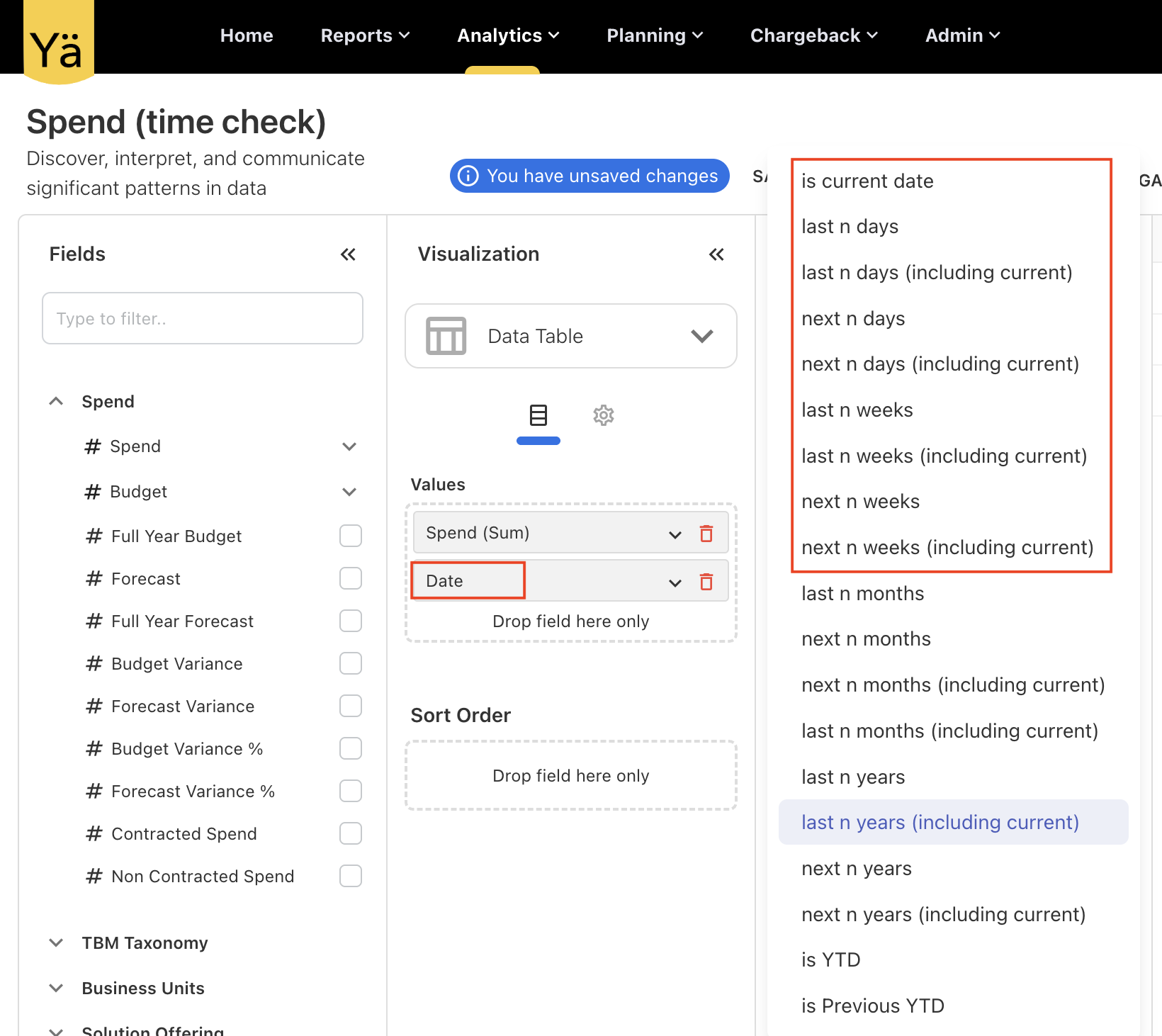Choose the 'is YTD' filter option
This screenshot has width=1162, height=1036.
[x=830, y=960]
